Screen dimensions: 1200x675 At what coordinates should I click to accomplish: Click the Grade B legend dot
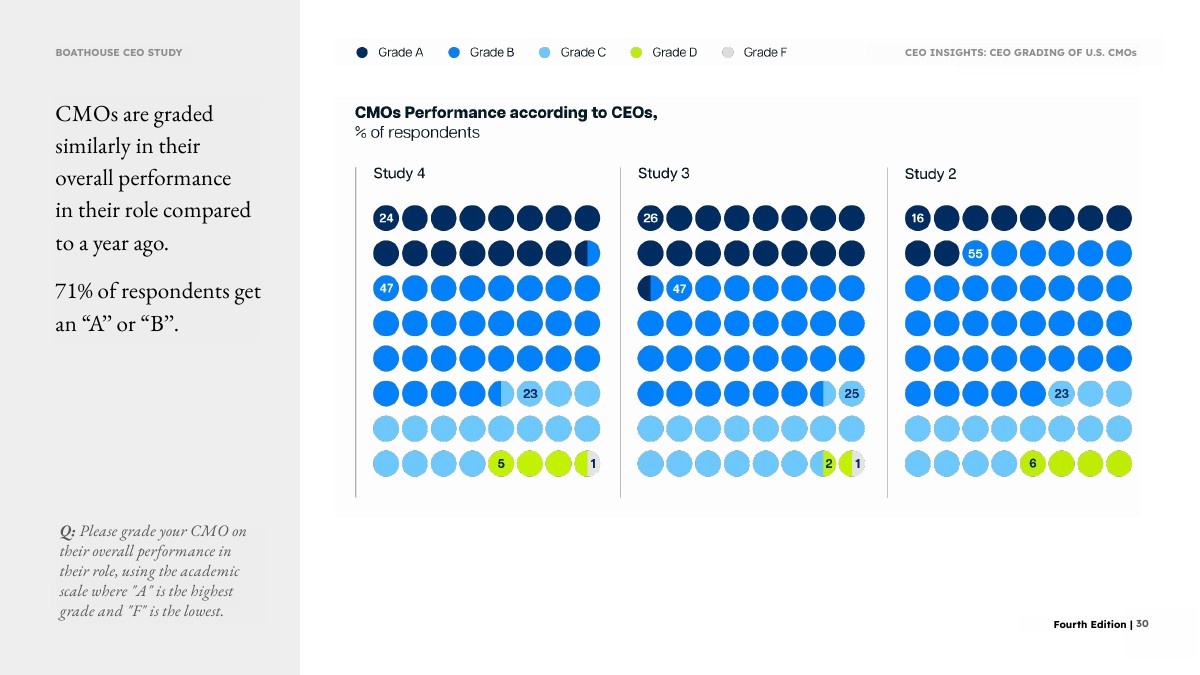coord(454,53)
